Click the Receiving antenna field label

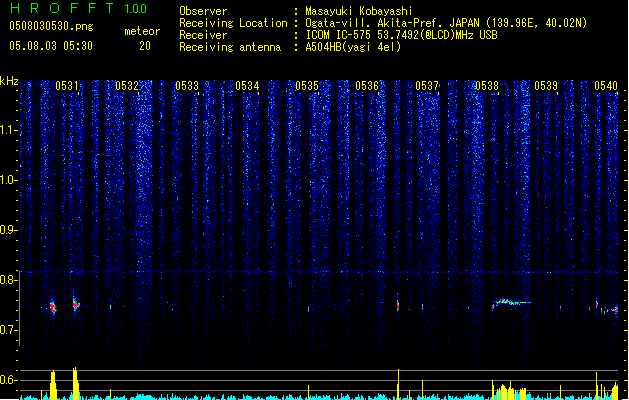[230, 47]
